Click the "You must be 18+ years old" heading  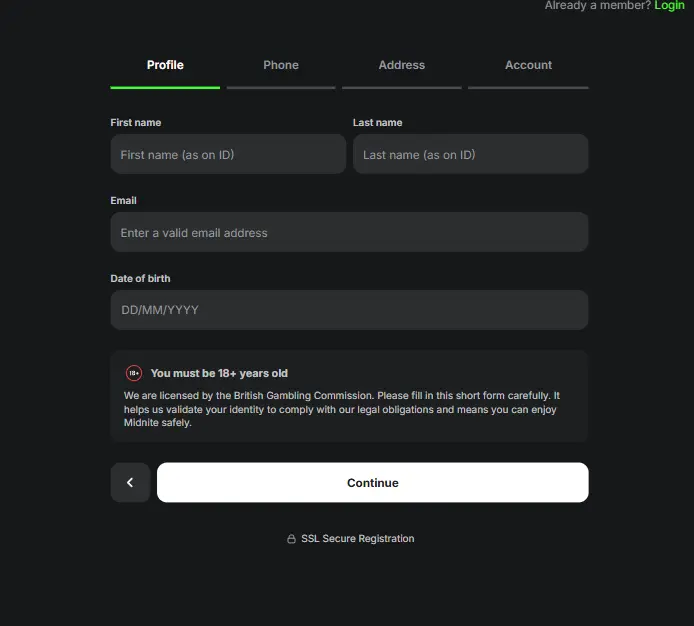point(219,373)
